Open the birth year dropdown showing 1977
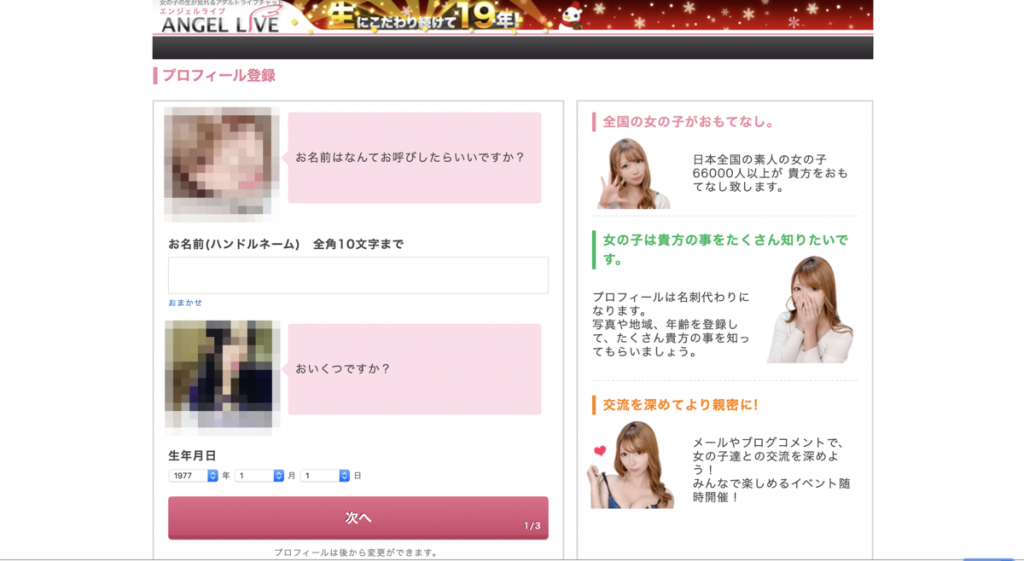1024x561 pixels. pos(193,476)
